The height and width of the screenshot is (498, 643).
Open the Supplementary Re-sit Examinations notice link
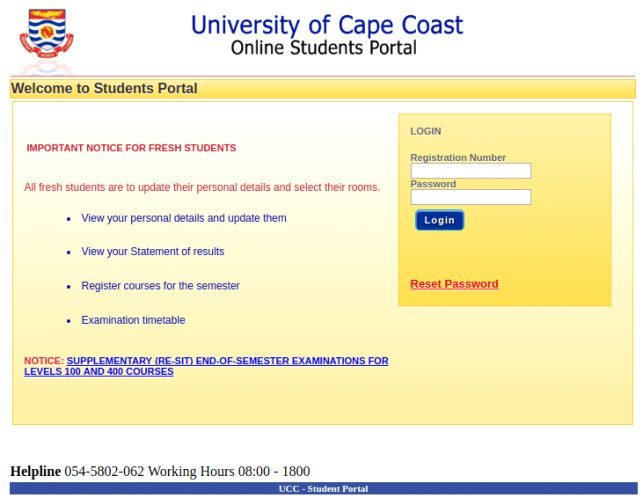click(x=206, y=366)
